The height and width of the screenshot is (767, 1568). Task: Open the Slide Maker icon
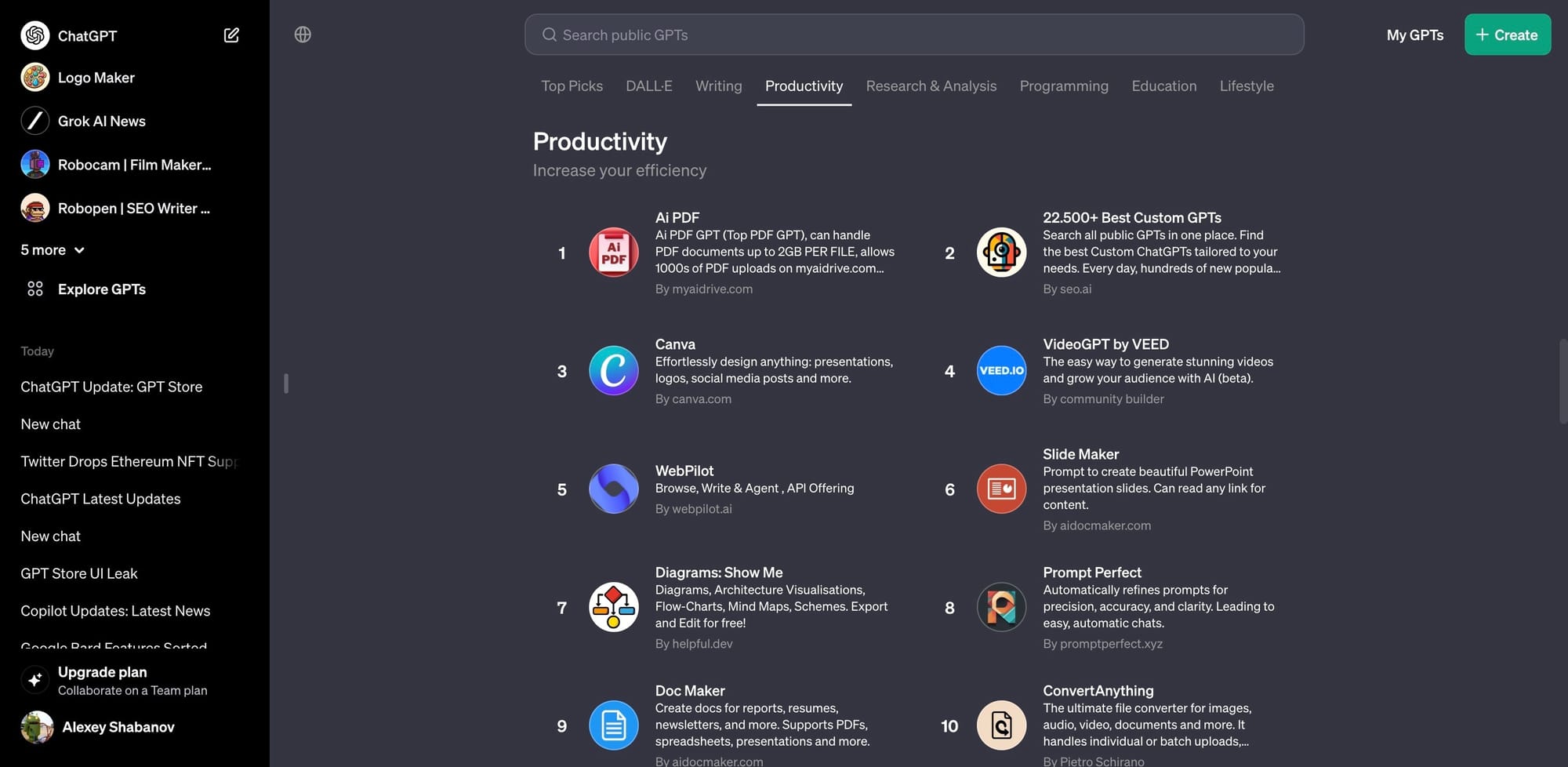pyautogui.click(x=1001, y=489)
